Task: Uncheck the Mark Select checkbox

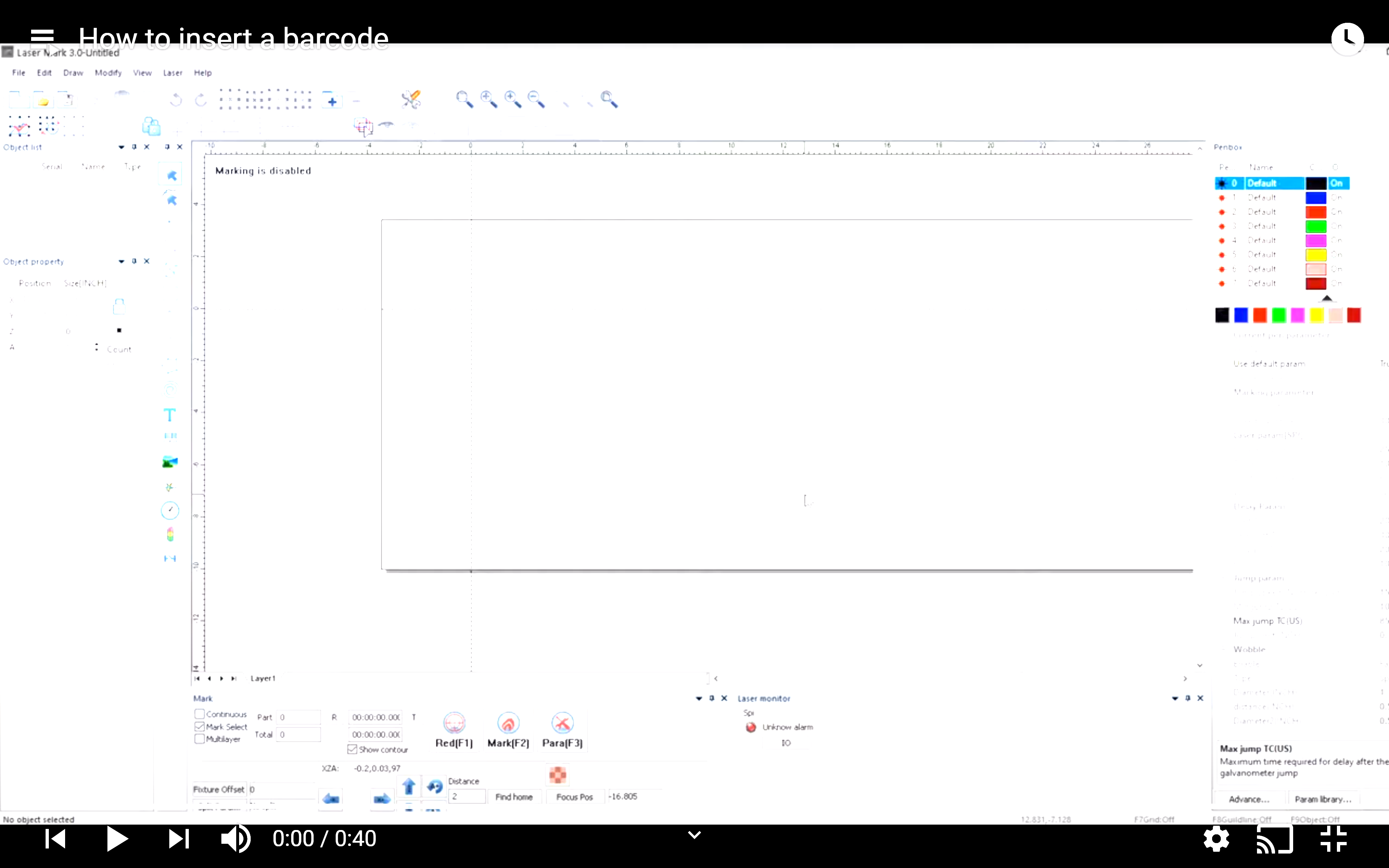Action: [200, 727]
